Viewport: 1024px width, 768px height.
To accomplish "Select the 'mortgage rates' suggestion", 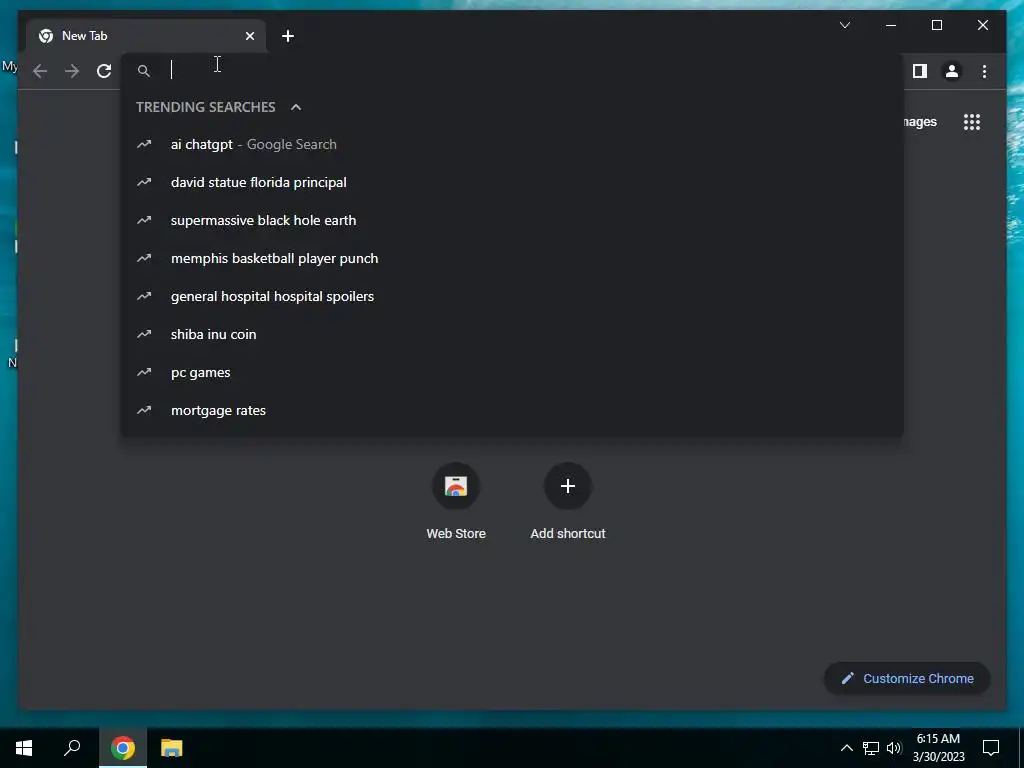I will click(512, 410).
